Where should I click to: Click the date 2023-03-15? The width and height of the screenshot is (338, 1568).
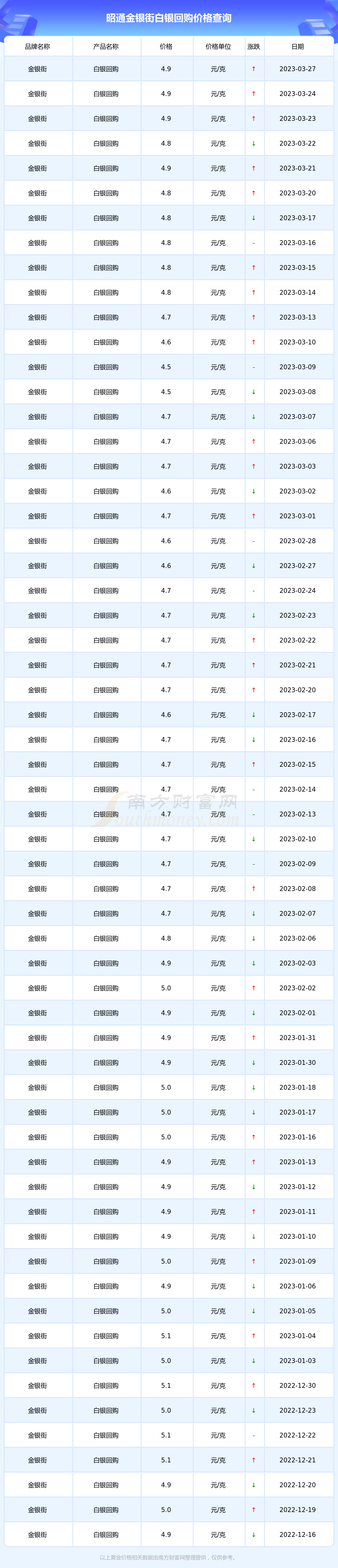pos(298,268)
